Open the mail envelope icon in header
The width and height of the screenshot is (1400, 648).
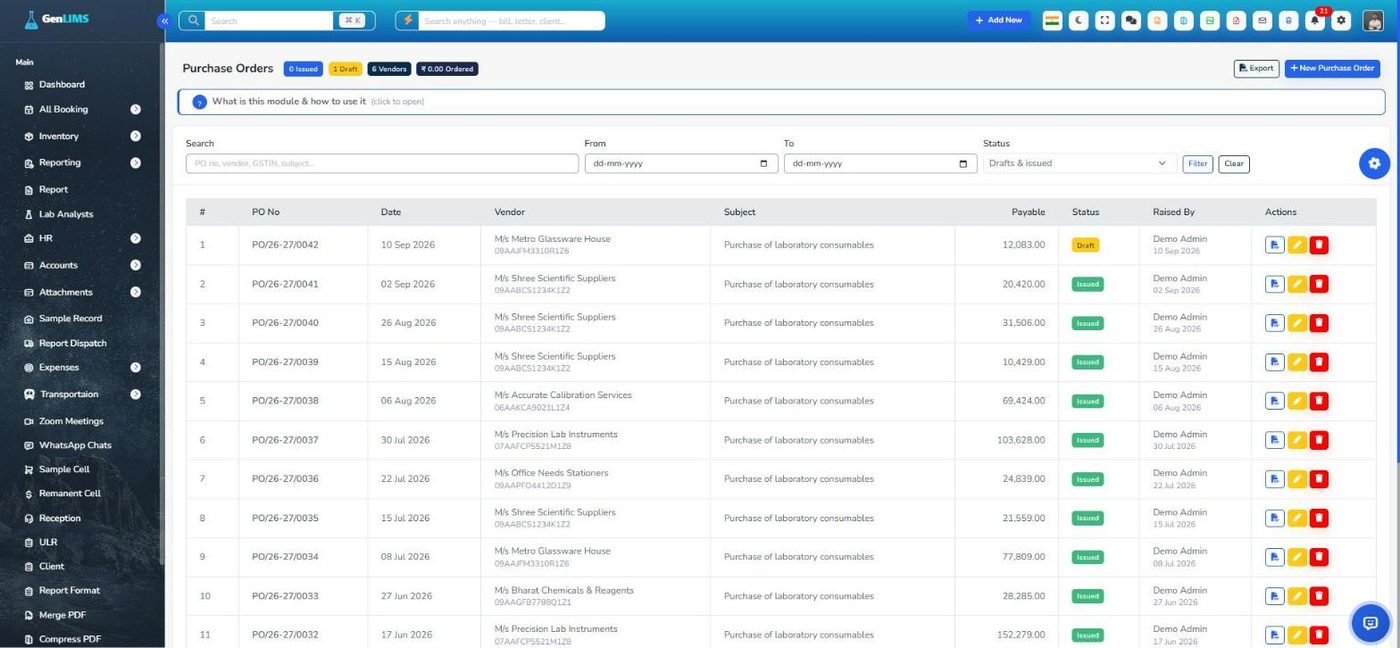click(x=1262, y=20)
